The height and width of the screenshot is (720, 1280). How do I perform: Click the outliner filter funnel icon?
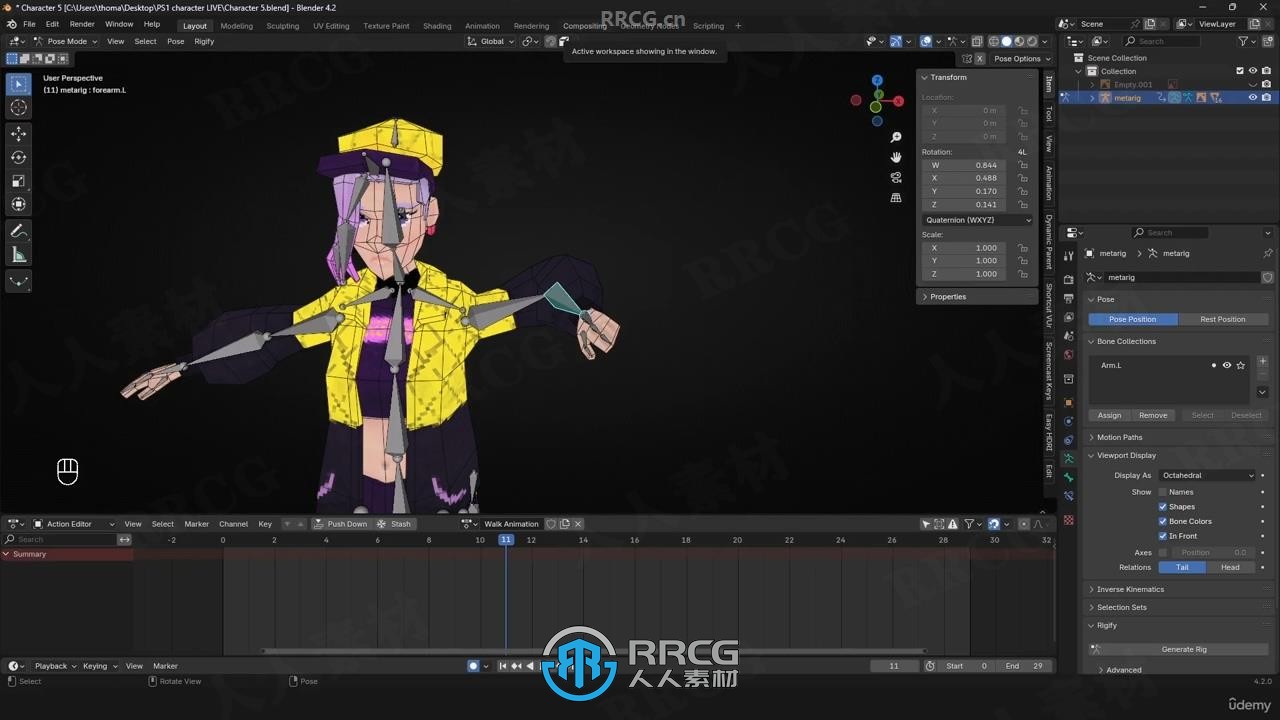click(1243, 41)
